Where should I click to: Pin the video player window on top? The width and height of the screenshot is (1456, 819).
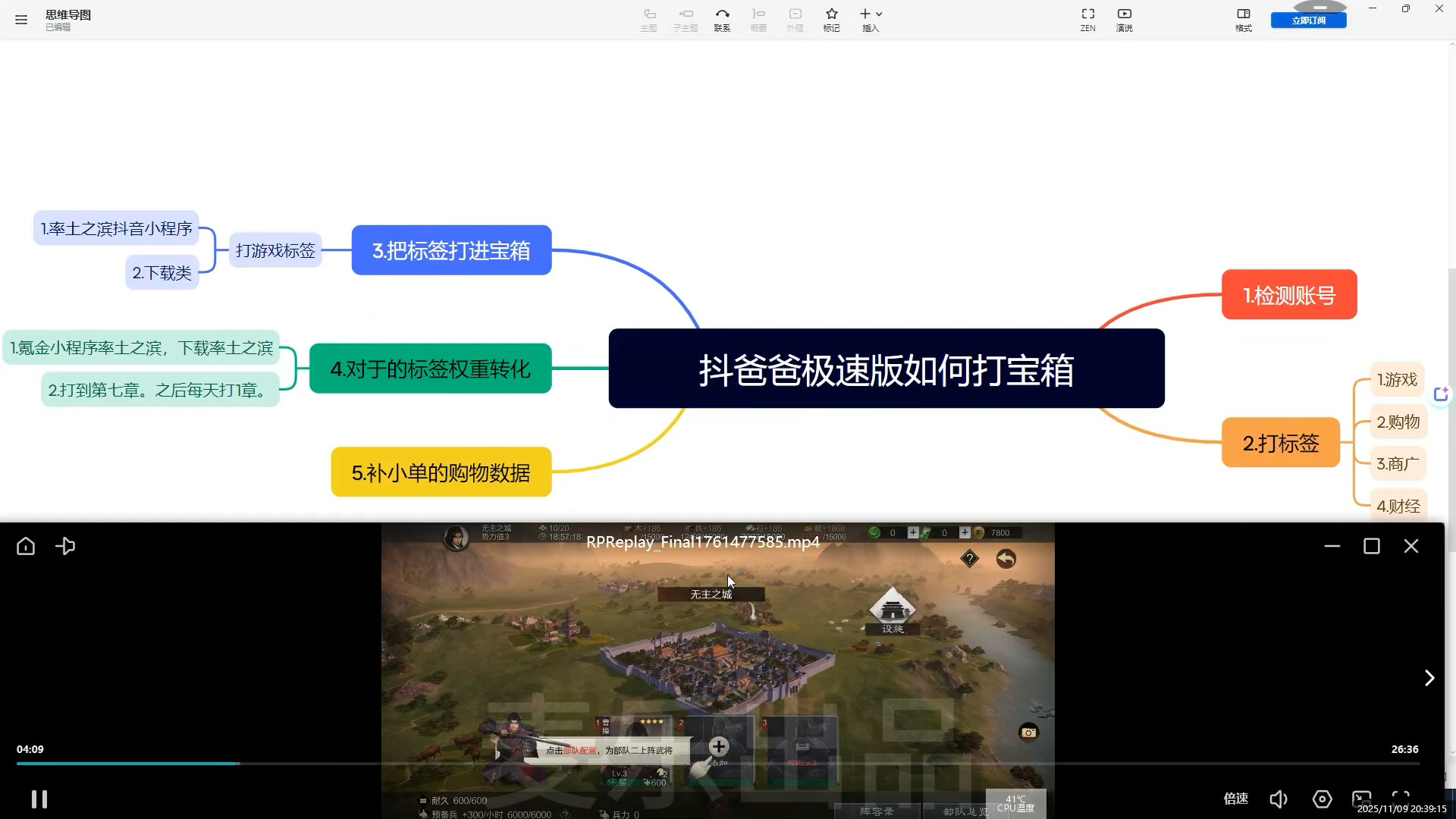click(x=65, y=546)
